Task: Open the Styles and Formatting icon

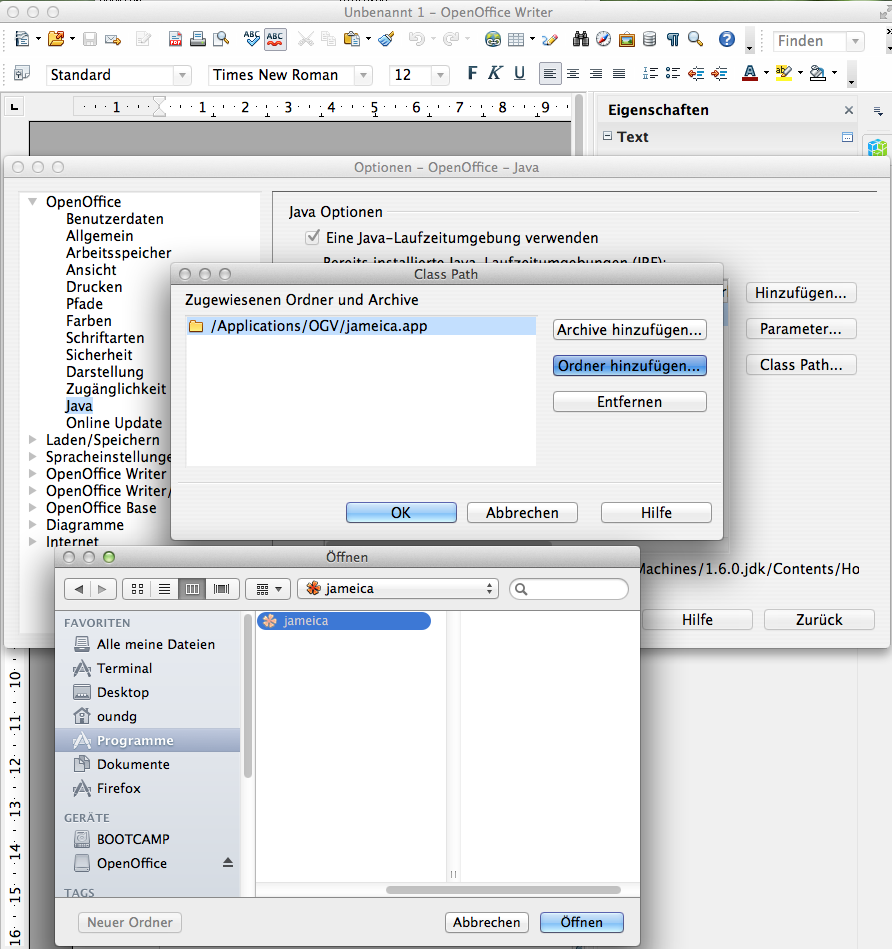Action: click(22, 73)
